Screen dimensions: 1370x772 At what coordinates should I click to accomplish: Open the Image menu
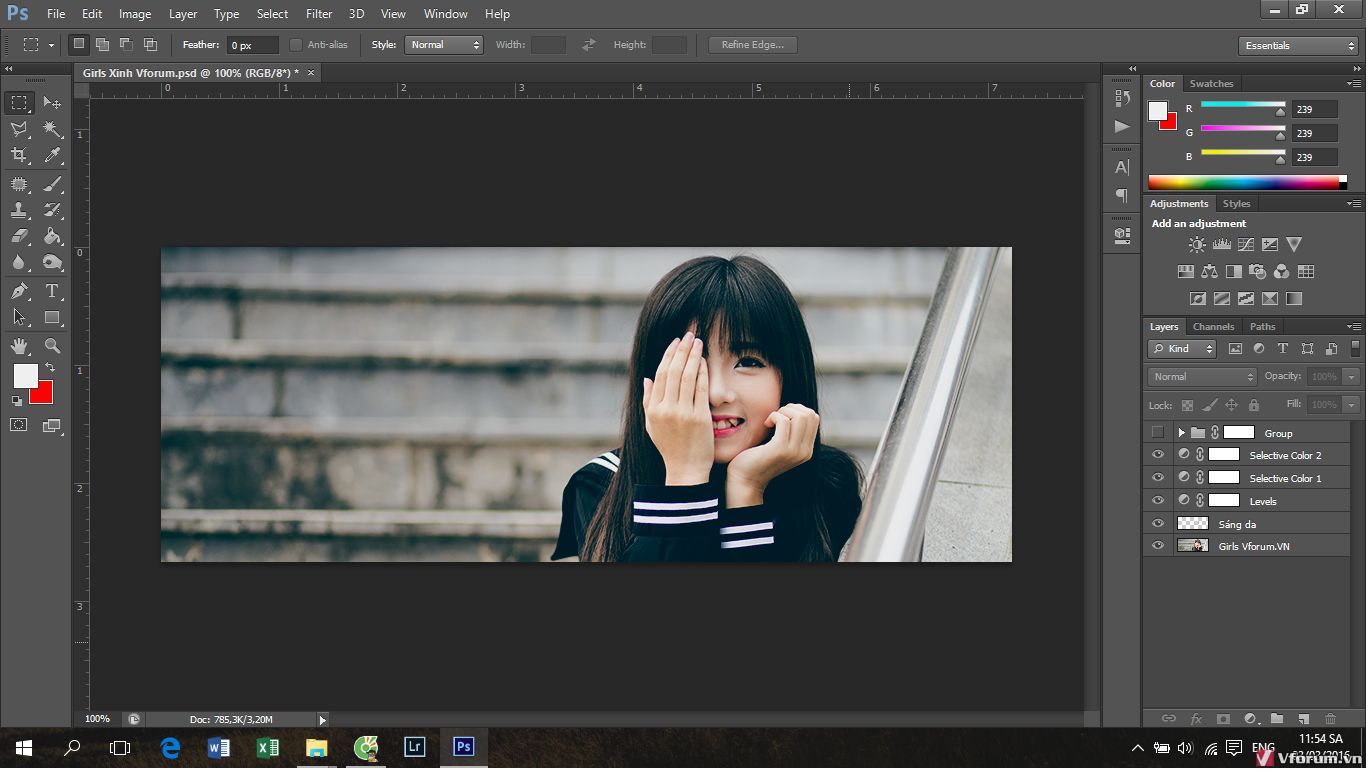coord(135,14)
